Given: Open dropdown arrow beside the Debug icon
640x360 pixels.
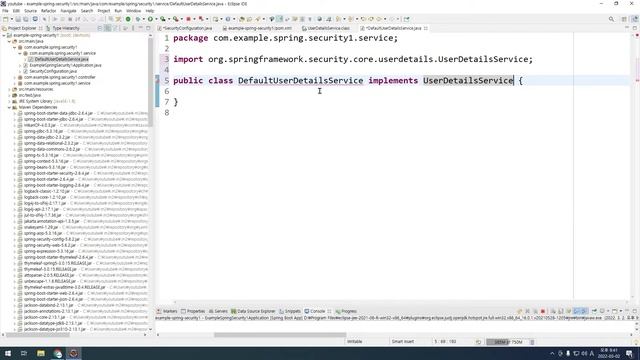Looking at the screenshot, I should [x=144, y=19].
